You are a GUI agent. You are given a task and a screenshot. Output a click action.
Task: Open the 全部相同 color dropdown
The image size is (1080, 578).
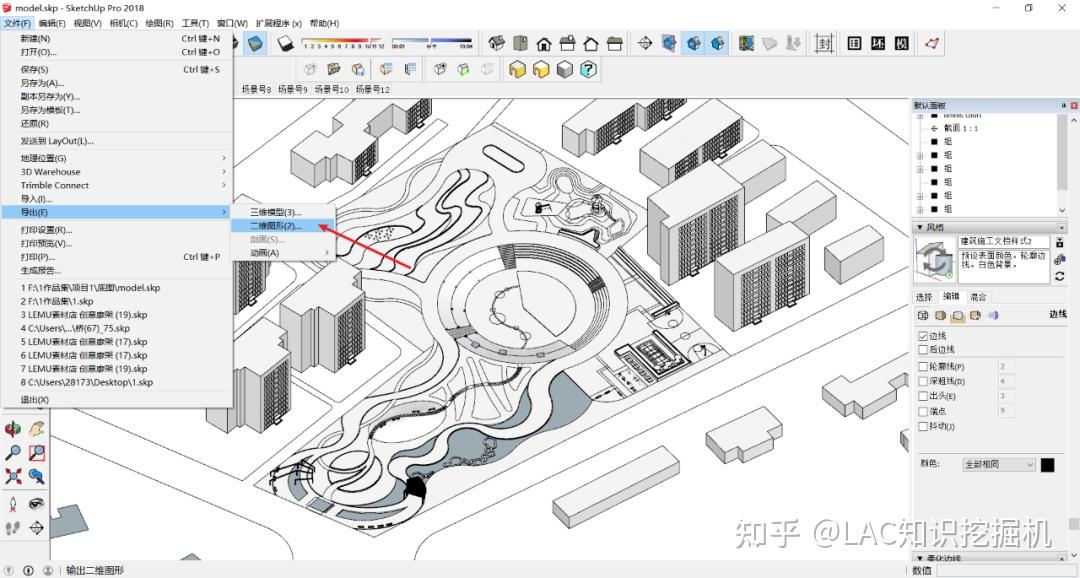pos(999,464)
